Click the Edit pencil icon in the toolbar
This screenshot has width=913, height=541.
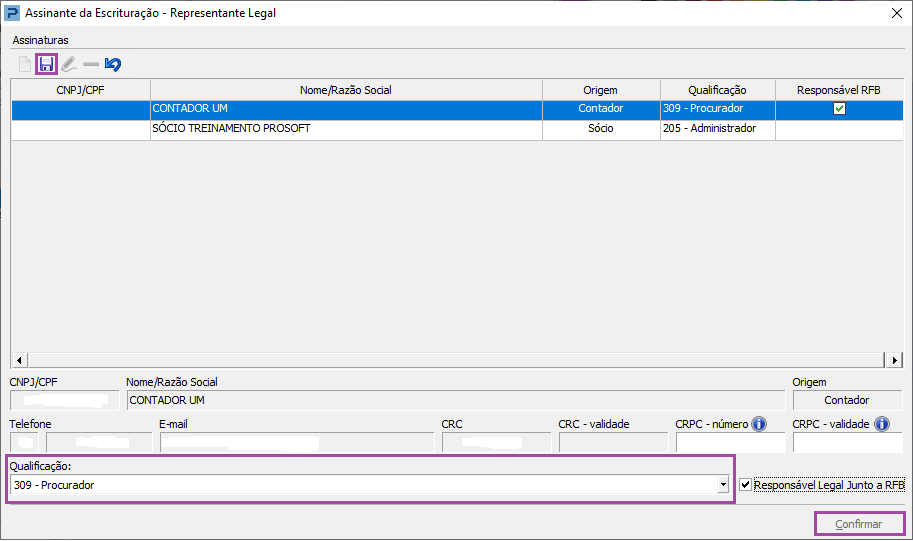click(x=69, y=64)
